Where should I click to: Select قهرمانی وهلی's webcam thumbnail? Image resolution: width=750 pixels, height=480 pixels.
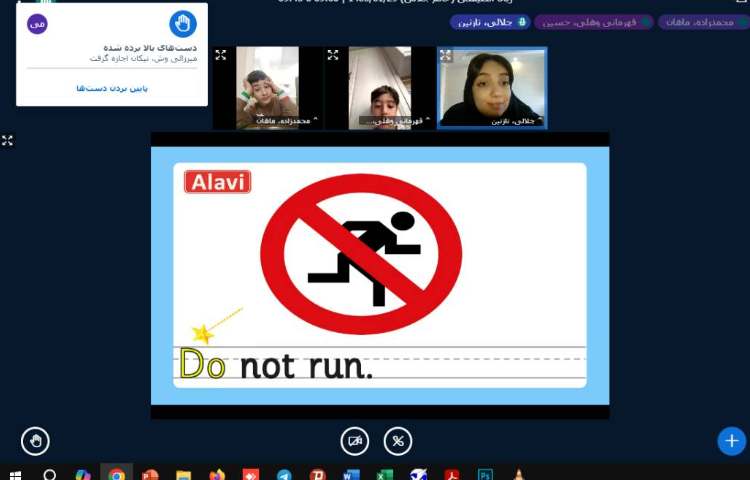[380, 87]
